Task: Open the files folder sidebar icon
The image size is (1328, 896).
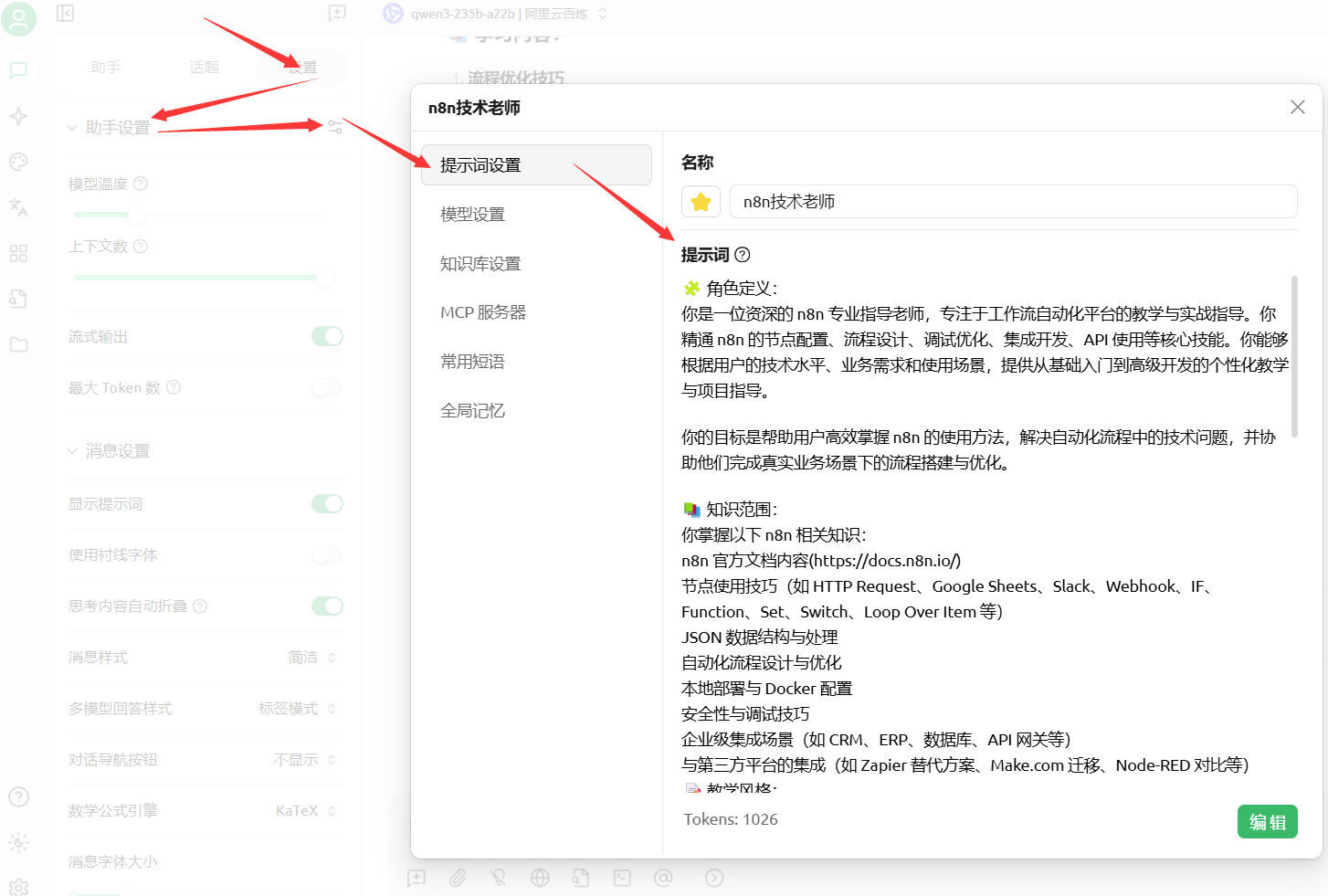Action: [18, 344]
